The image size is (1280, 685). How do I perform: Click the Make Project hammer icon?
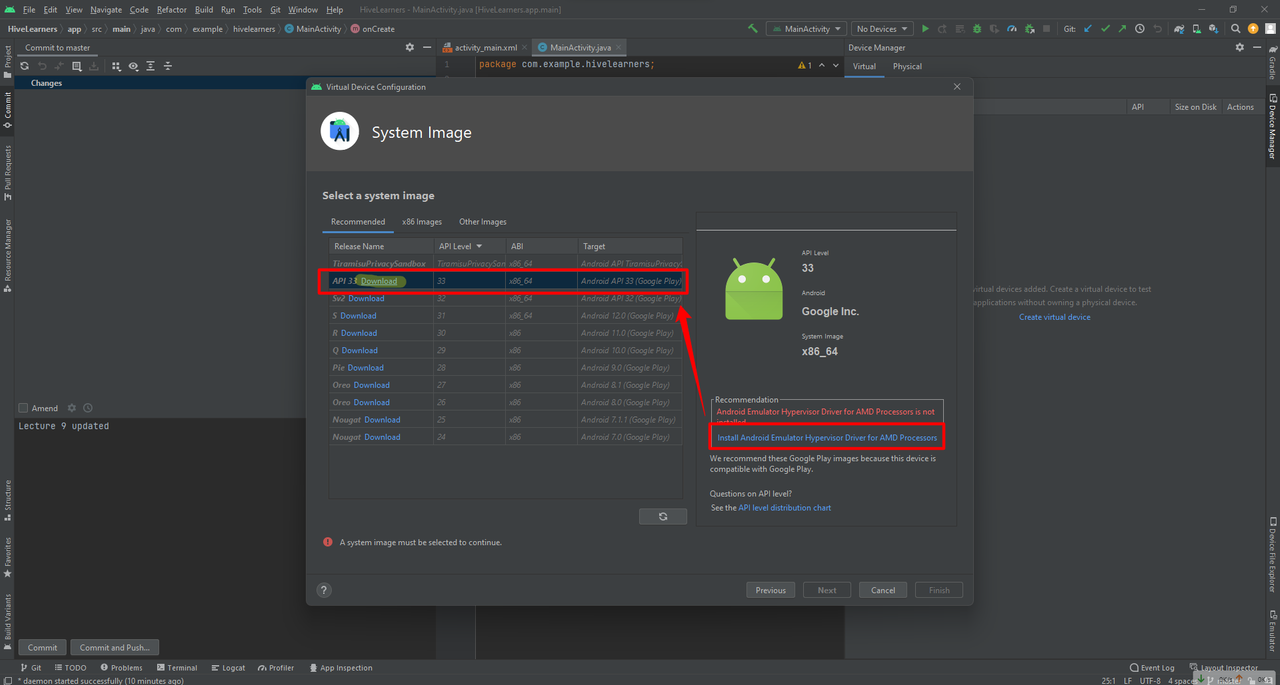pos(753,29)
